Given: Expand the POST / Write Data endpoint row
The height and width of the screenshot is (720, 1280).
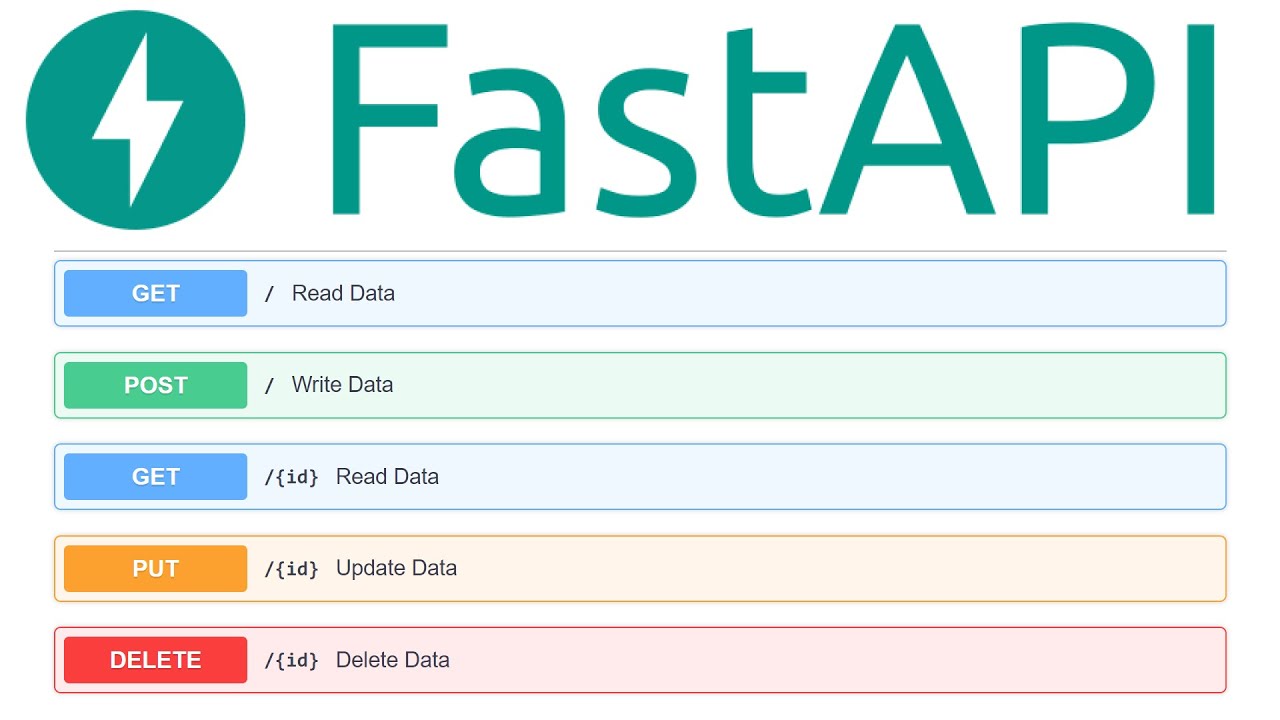Looking at the screenshot, I should tap(640, 385).
